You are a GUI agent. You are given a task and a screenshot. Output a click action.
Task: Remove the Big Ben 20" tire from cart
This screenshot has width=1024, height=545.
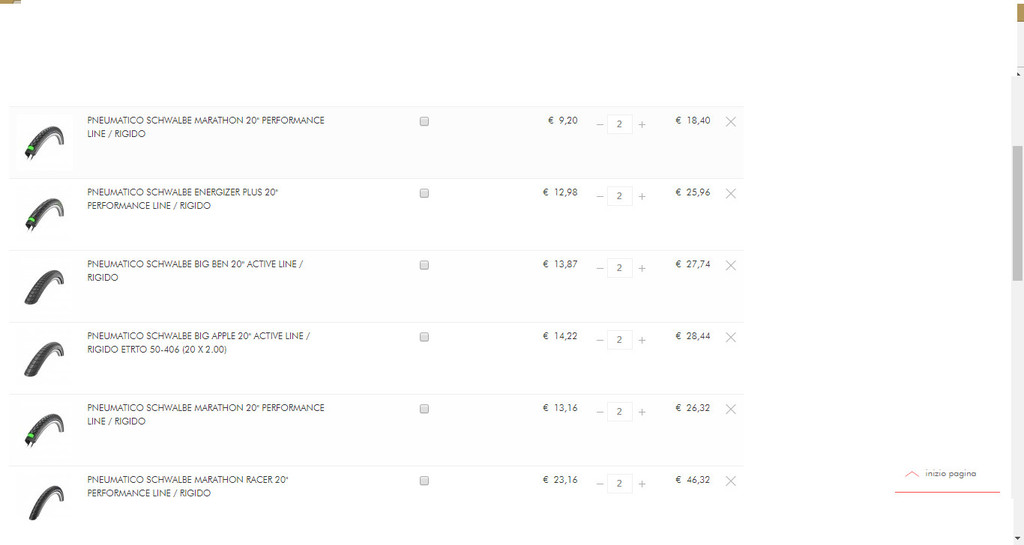tap(731, 265)
